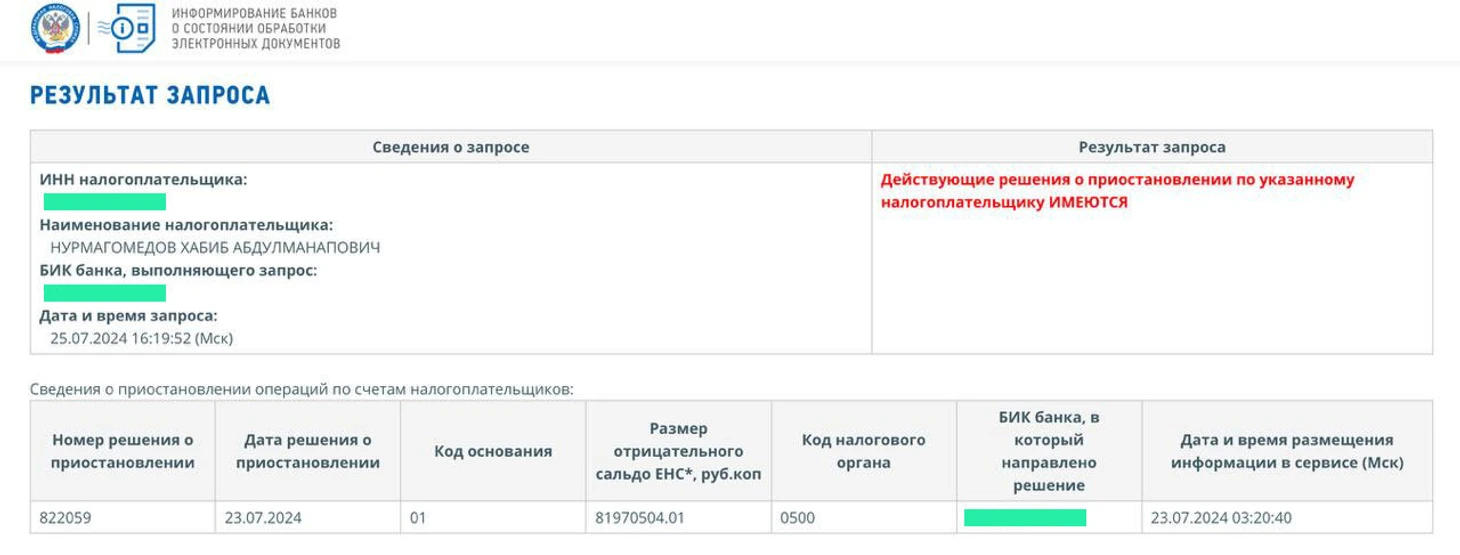1460x555 pixels.
Task: Click the 'Код основания' column header
Action: [x=493, y=451]
